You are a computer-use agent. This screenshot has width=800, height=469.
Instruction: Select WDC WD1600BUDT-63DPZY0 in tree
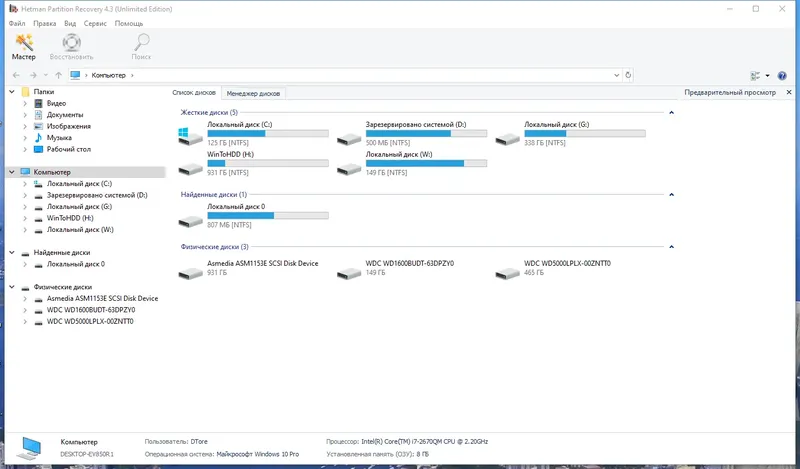pos(91,310)
